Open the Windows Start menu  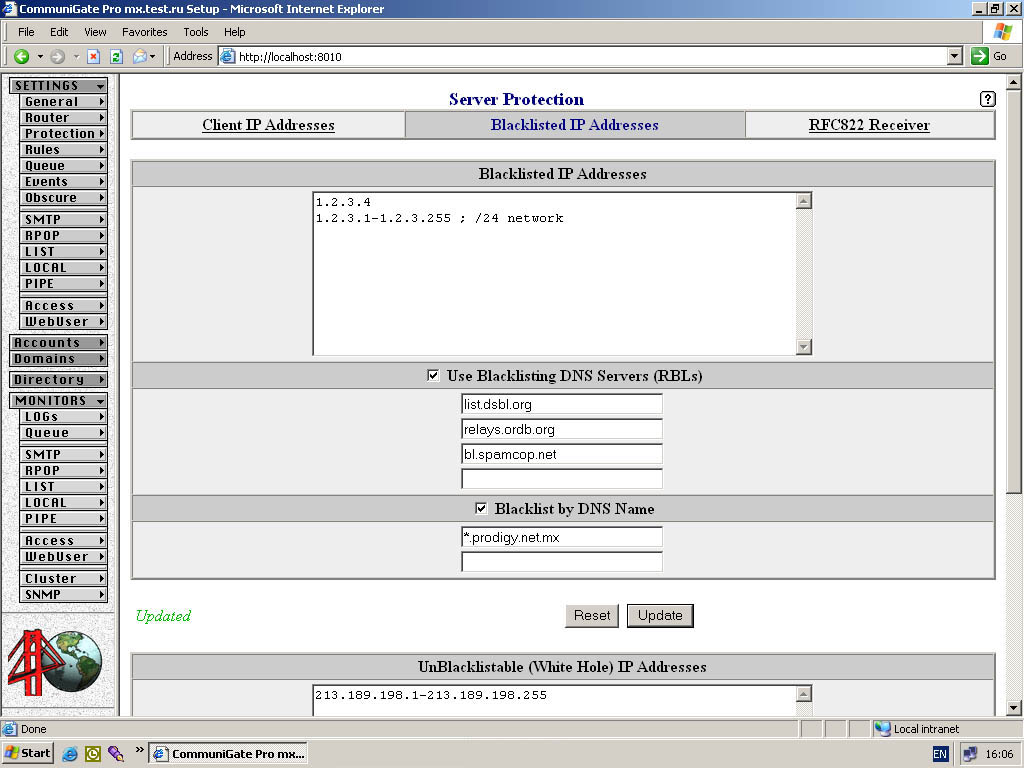27,753
